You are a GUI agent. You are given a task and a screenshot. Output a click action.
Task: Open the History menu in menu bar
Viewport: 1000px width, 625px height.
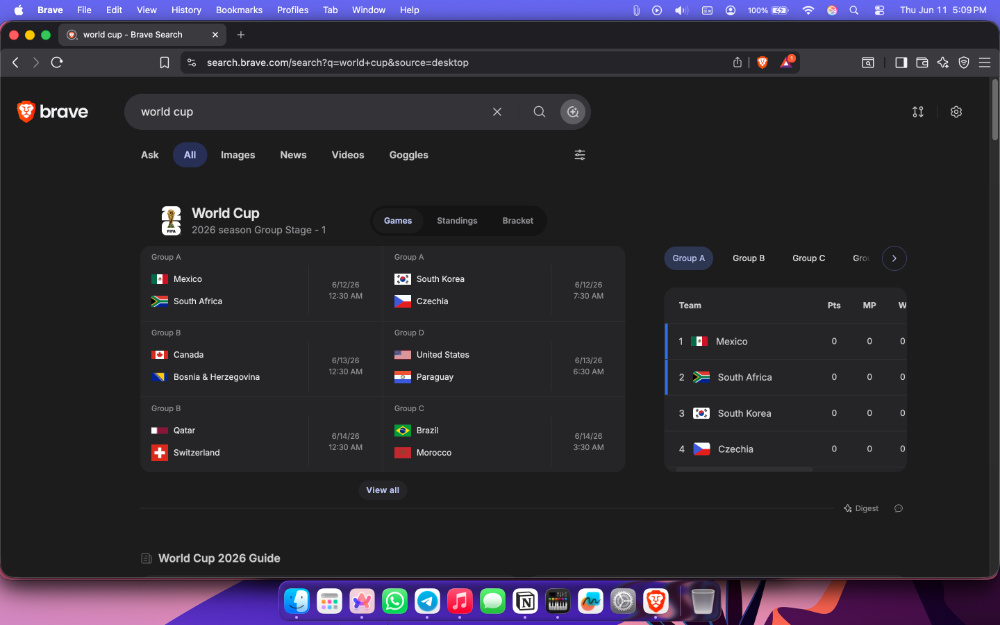point(186,10)
